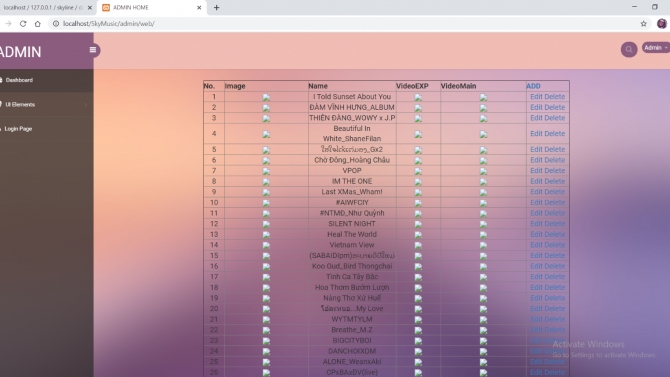The image size is (670, 377).
Task: Click the VideoEXP thumbnail for VPOP row
Action: click(x=418, y=171)
